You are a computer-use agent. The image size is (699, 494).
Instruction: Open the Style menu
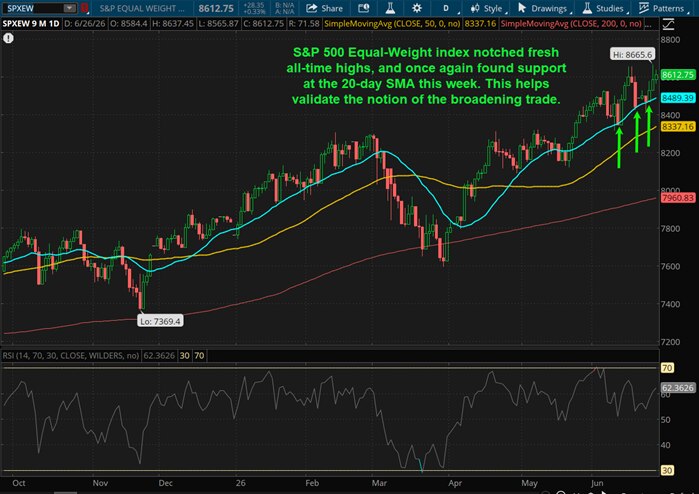coord(486,8)
